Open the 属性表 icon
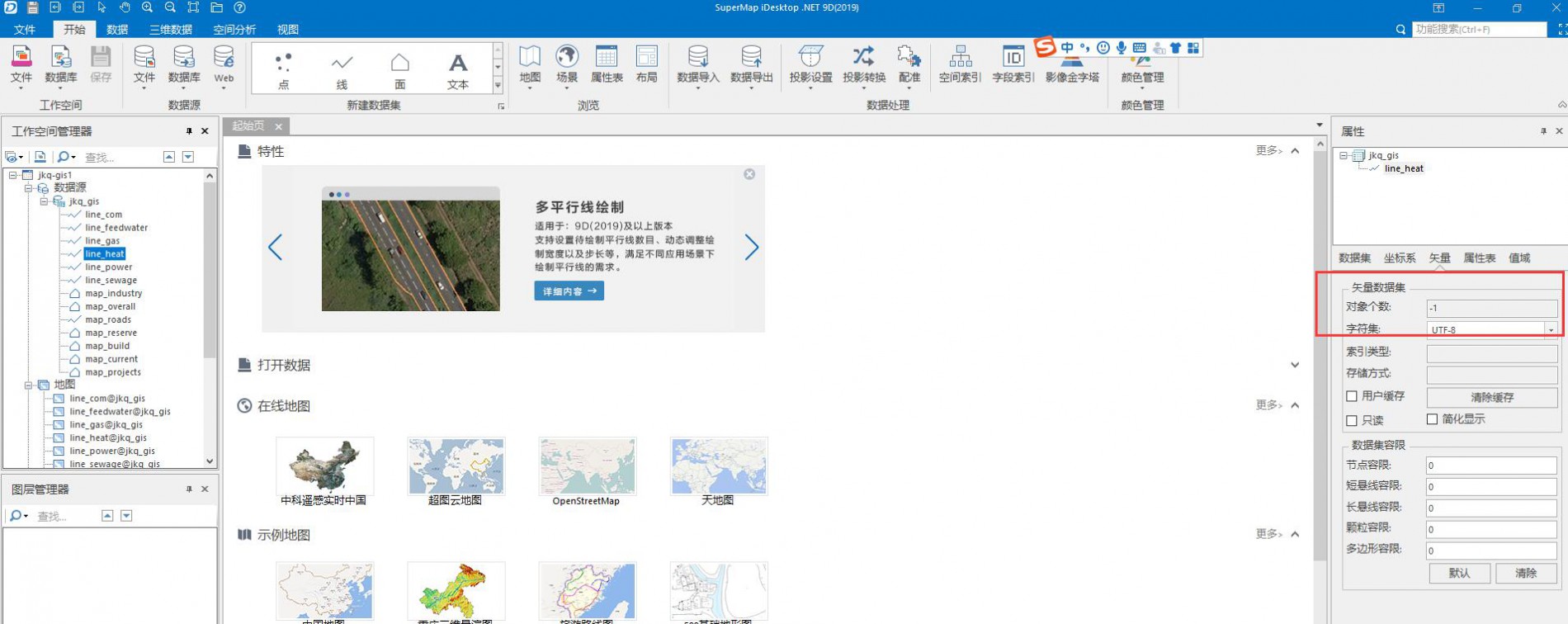This screenshot has height=624, width=1568. pyautogui.click(x=607, y=64)
